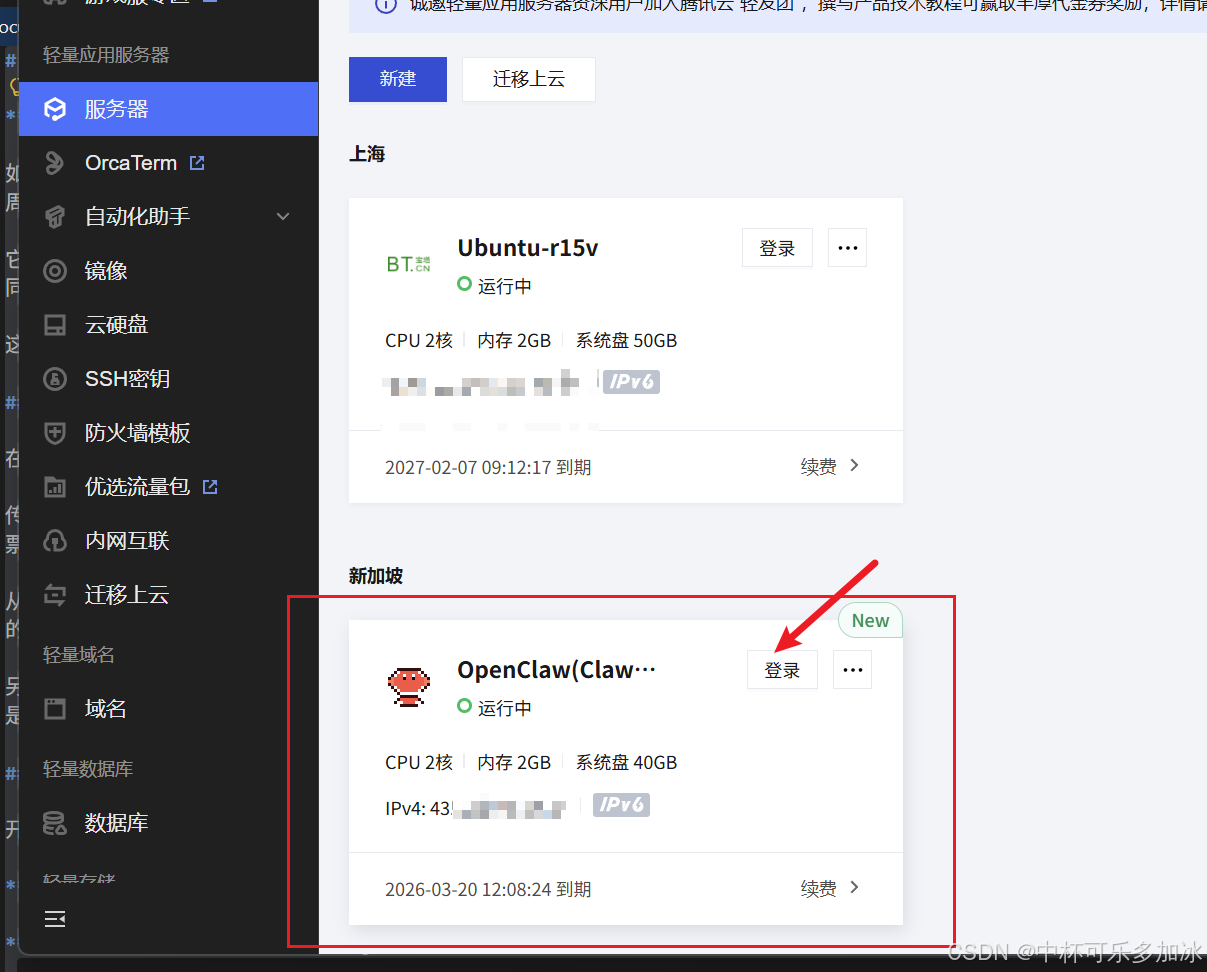Screen dimensions: 1207x972
Task: Click the 轻量域名 section label
Action: click(x=79, y=655)
